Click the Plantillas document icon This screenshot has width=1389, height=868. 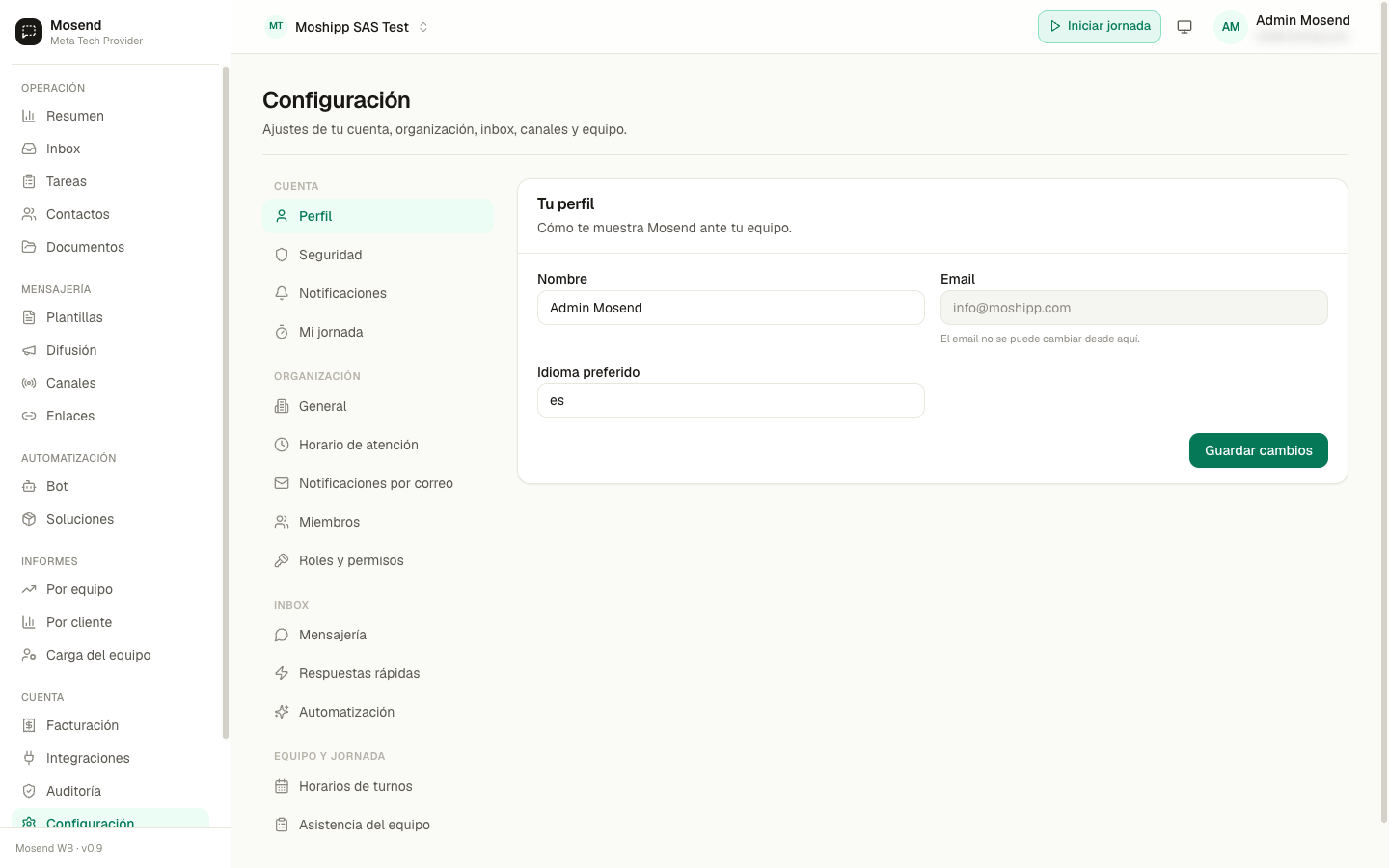(x=29, y=317)
